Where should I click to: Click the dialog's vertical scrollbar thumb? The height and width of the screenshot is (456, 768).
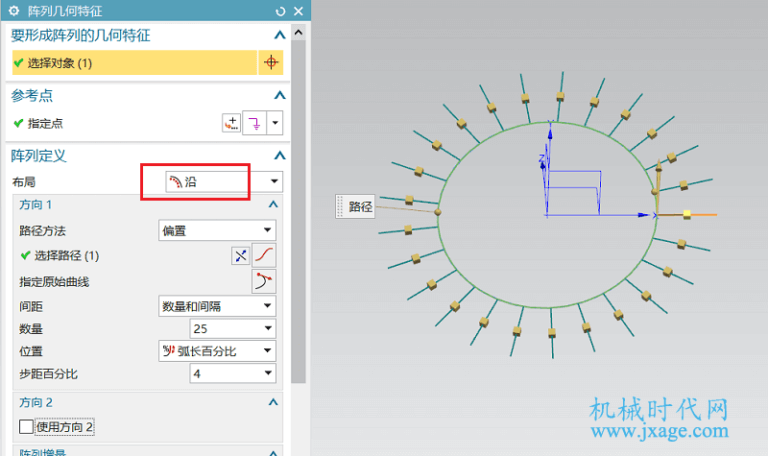pos(298,212)
